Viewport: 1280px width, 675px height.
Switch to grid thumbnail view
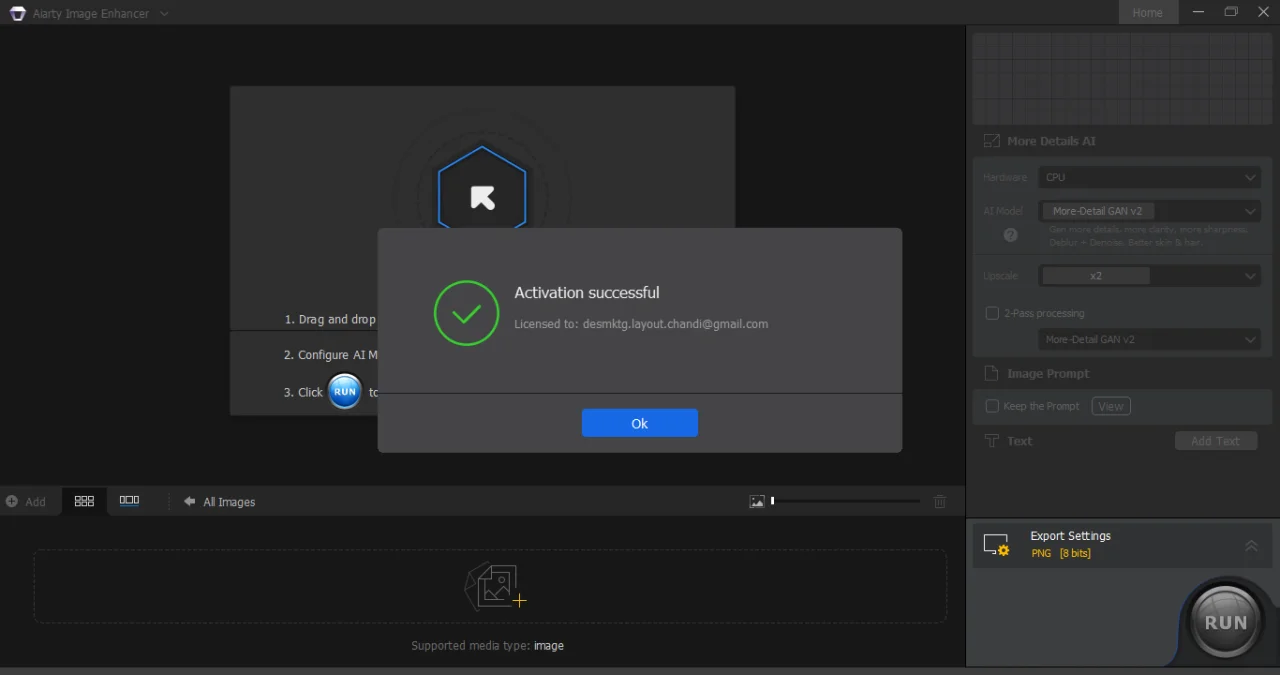click(84, 501)
